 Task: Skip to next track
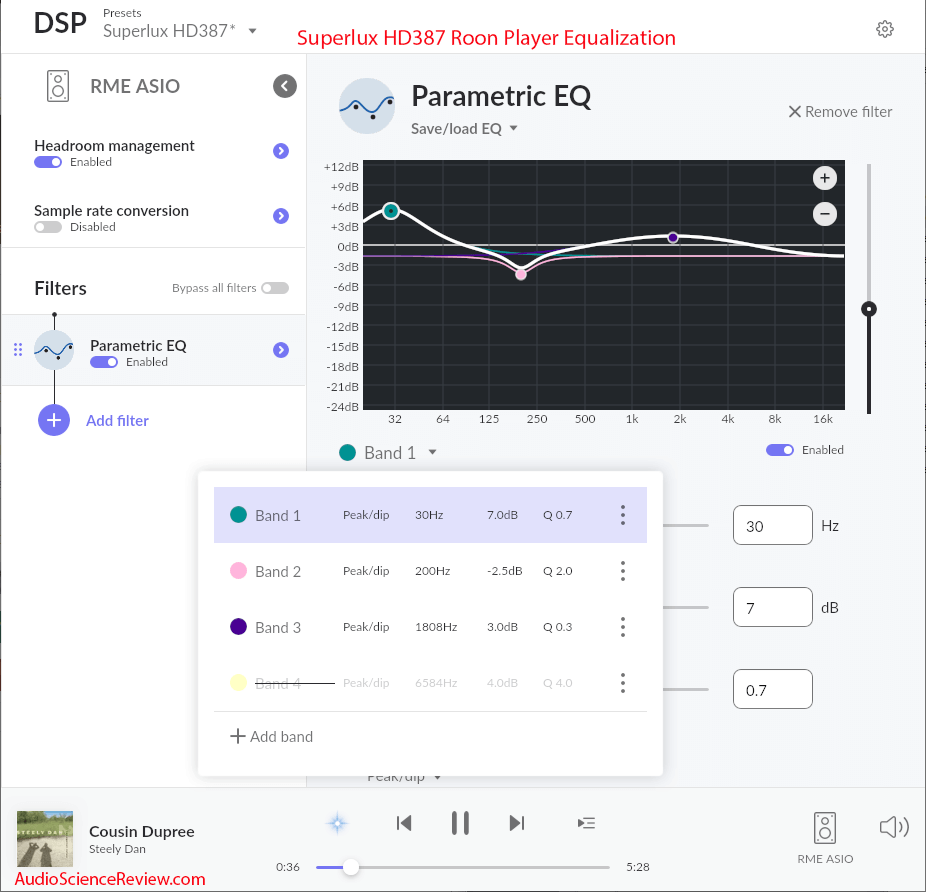pyautogui.click(x=517, y=823)
